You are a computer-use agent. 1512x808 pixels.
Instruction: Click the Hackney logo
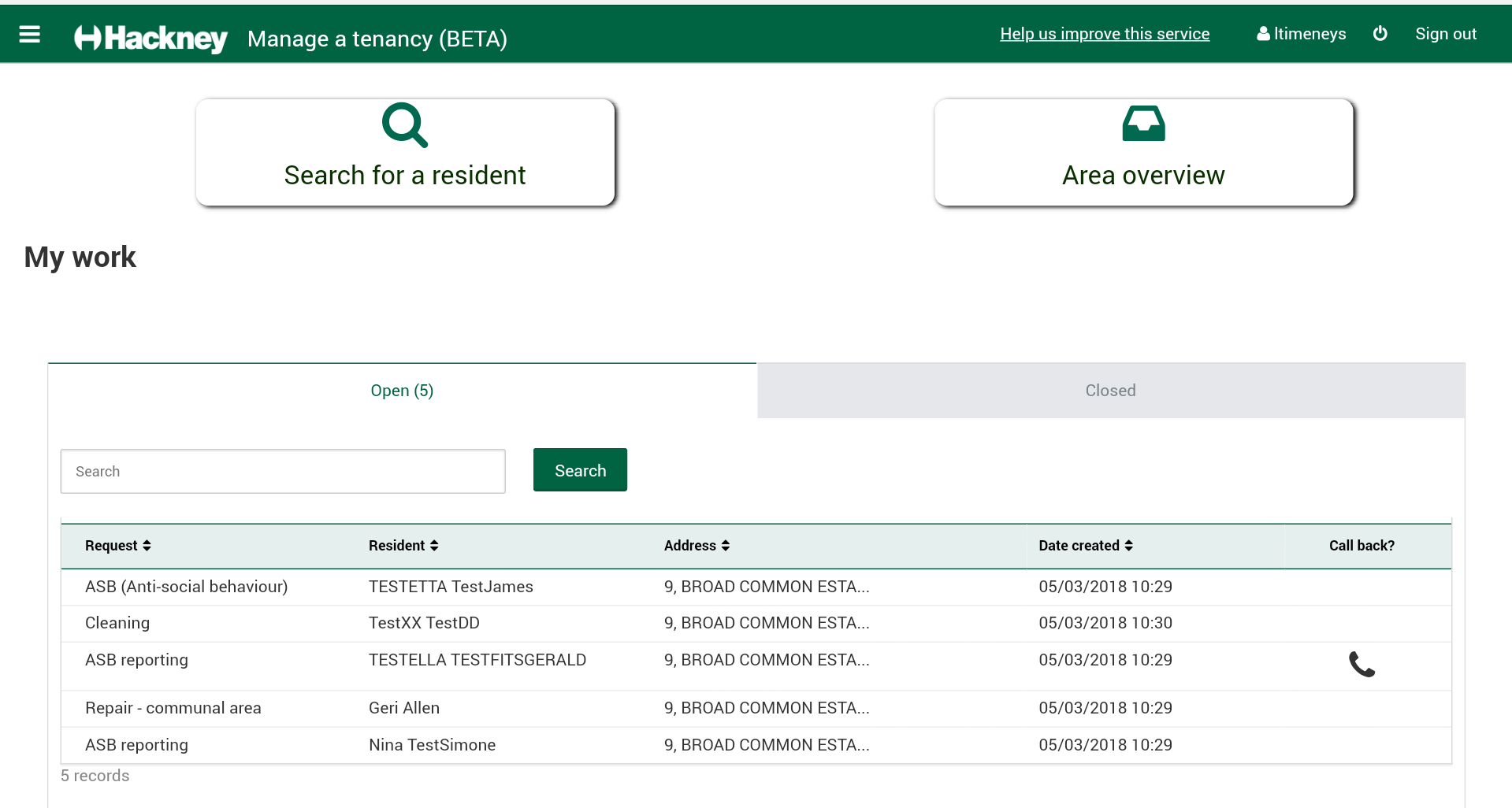150,38
